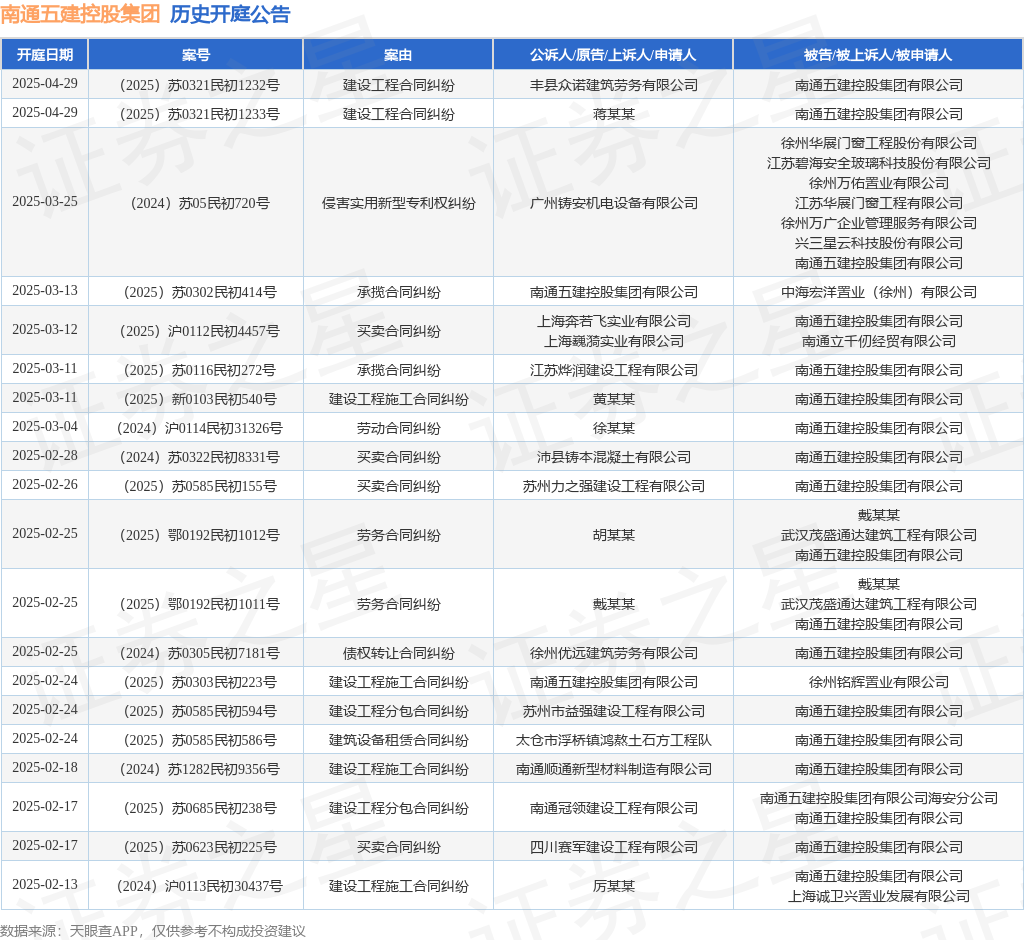
Task: Click the date 2025-02-26
Action: coord(44,484)
